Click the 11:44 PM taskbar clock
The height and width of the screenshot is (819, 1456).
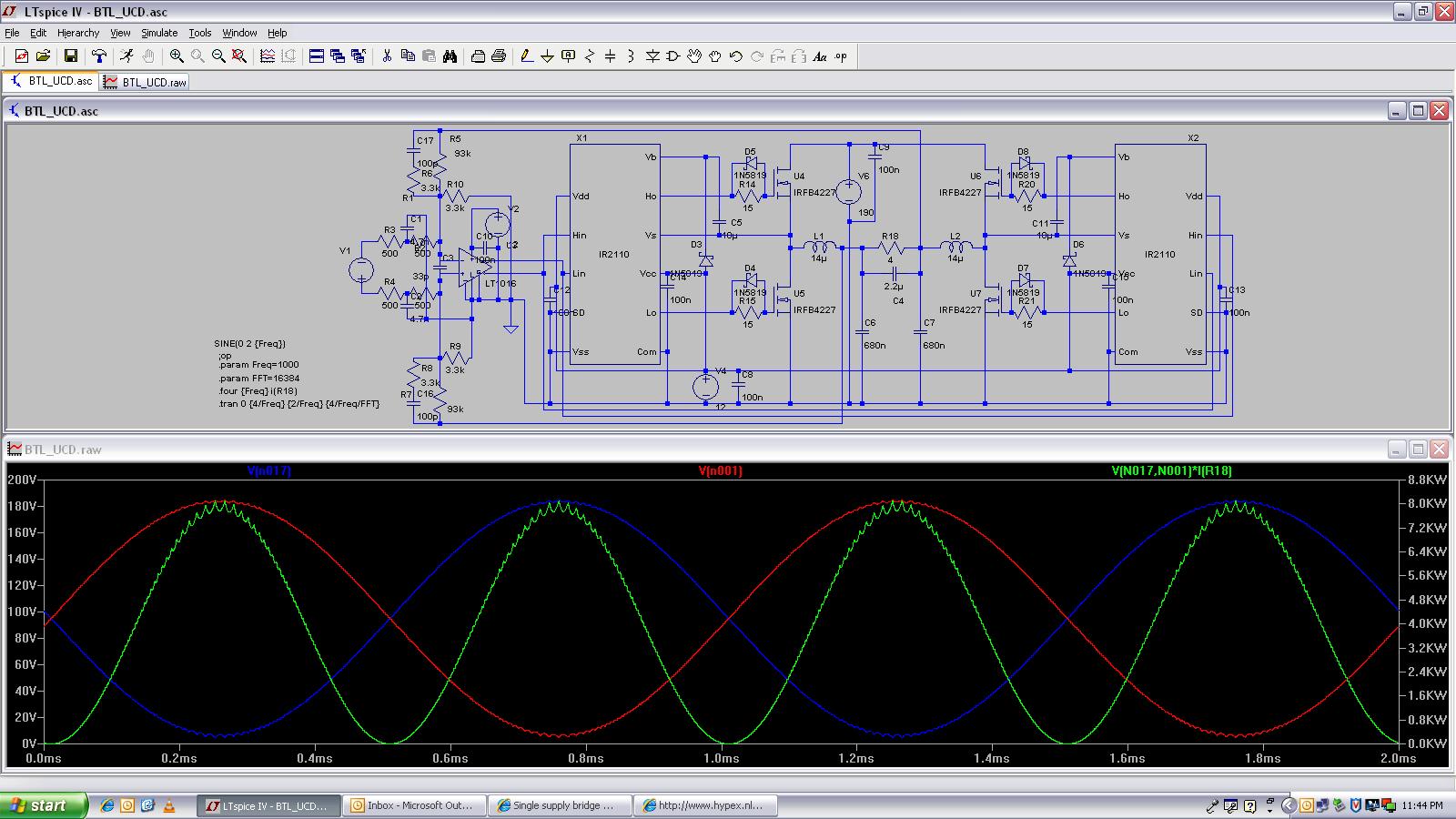(1422, 805)
